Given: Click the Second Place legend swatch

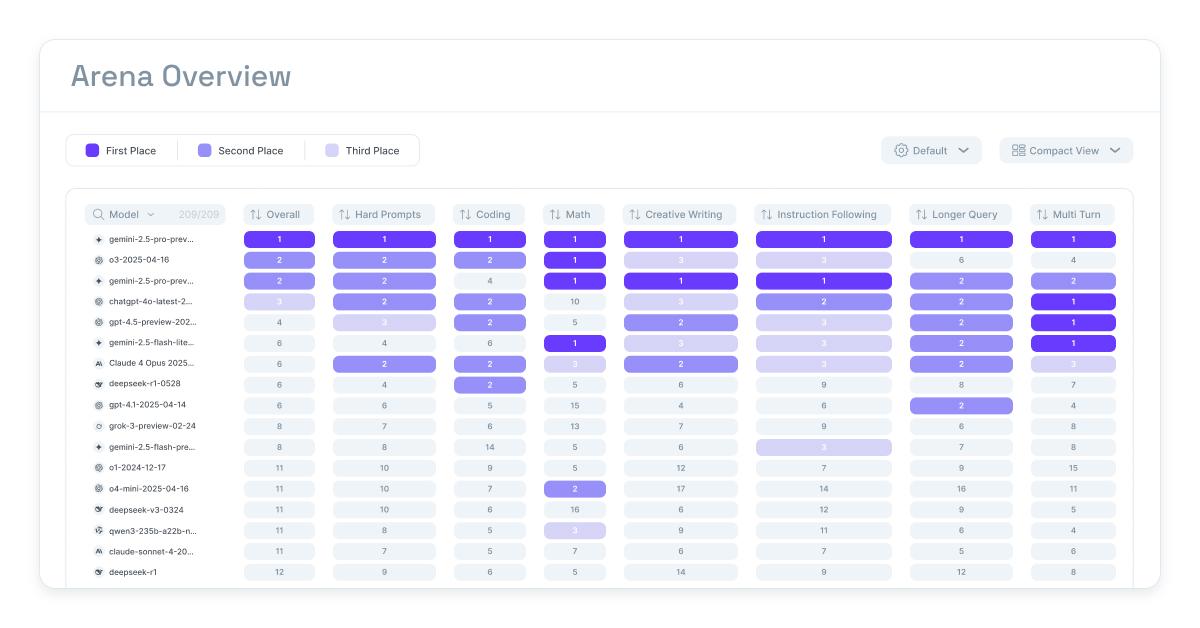Looking at the screenshot, I should click(x=205, y=150).
